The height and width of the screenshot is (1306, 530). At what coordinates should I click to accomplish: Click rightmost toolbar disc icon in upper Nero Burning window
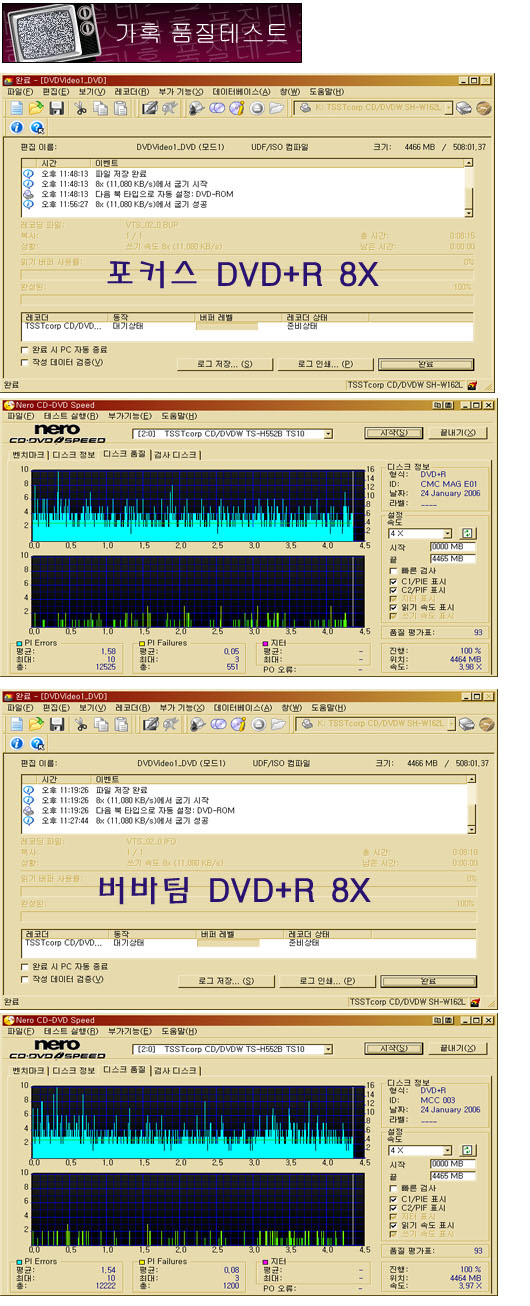click(484, 107)
